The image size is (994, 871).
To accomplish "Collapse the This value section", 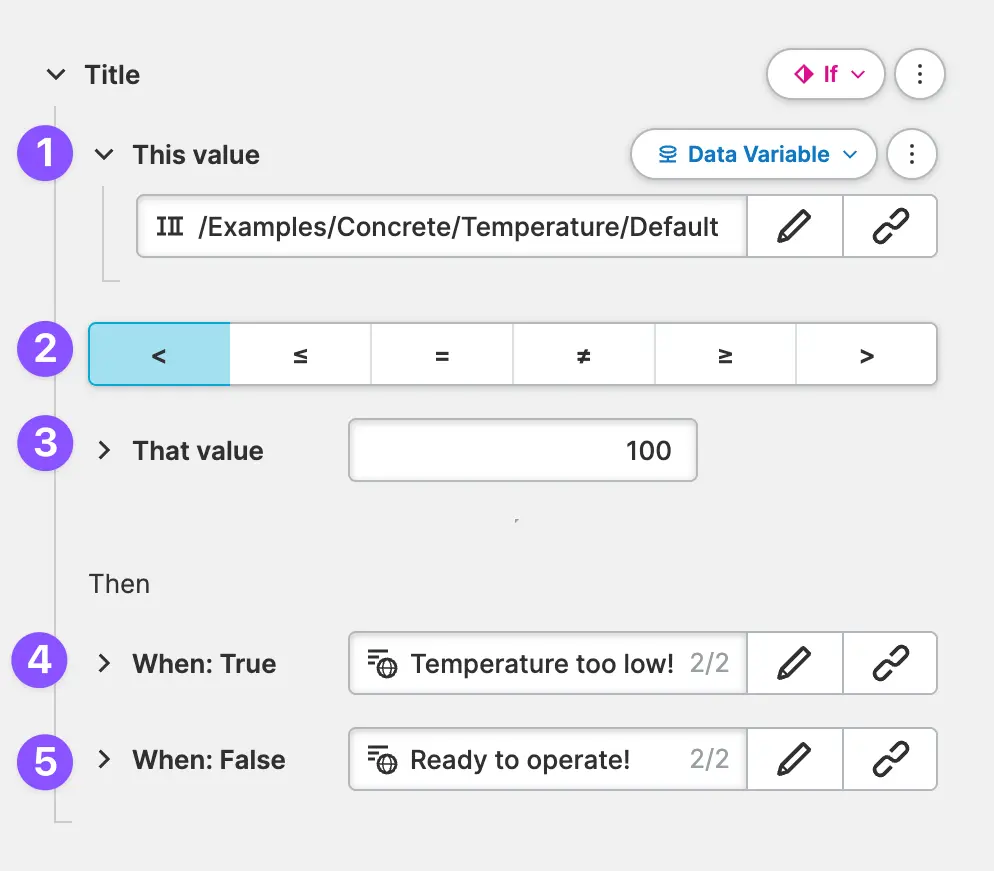I will point(104,155).
